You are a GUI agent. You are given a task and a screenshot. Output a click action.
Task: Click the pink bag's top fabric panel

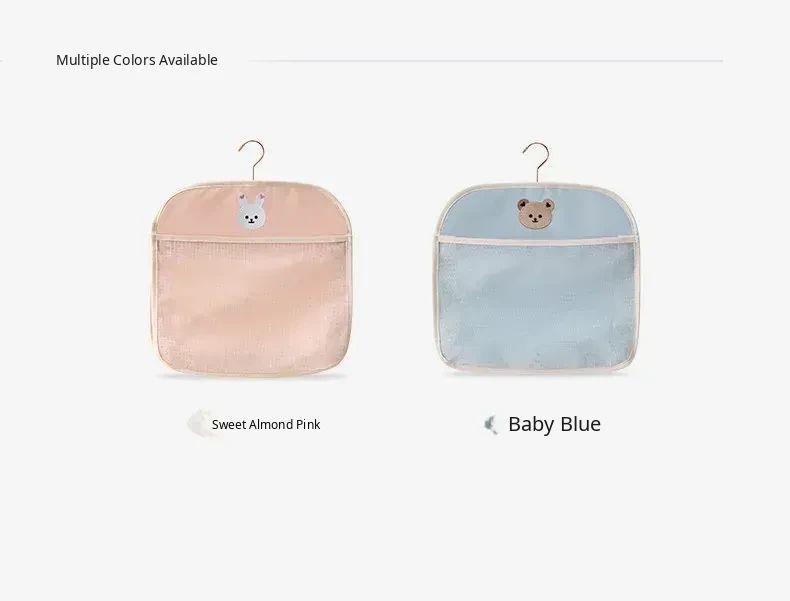(252, 211)
